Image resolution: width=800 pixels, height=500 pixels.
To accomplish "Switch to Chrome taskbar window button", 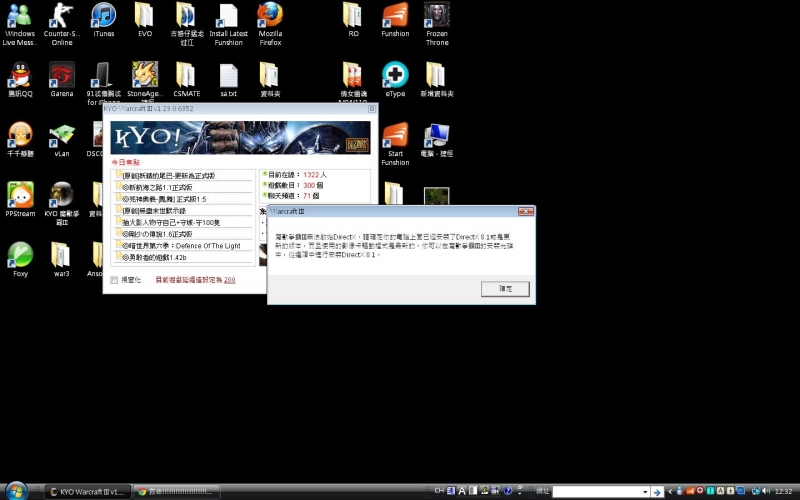I will point(177,492).
